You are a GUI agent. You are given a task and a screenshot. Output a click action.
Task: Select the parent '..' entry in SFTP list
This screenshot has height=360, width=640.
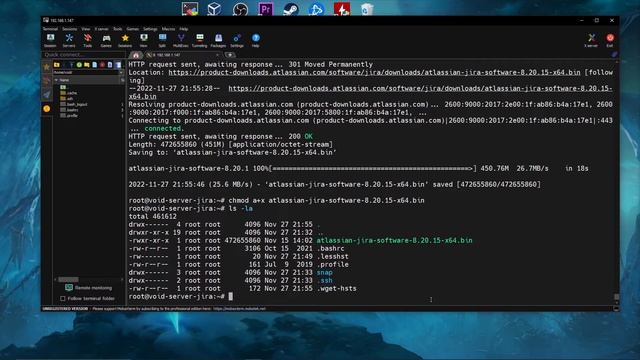[x=63, y=87]
